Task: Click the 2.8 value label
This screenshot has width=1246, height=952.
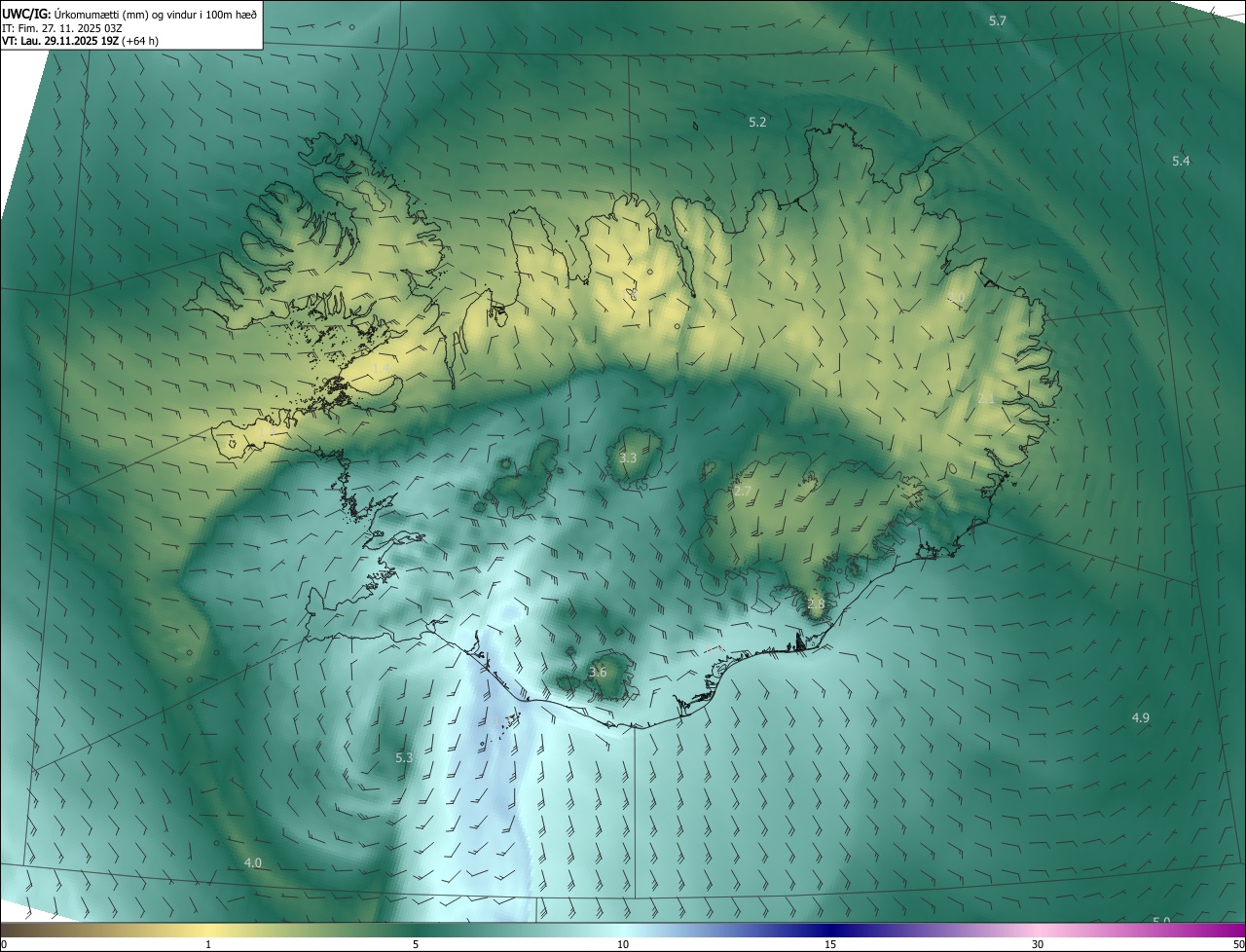Action: click(x=816, y=604)
